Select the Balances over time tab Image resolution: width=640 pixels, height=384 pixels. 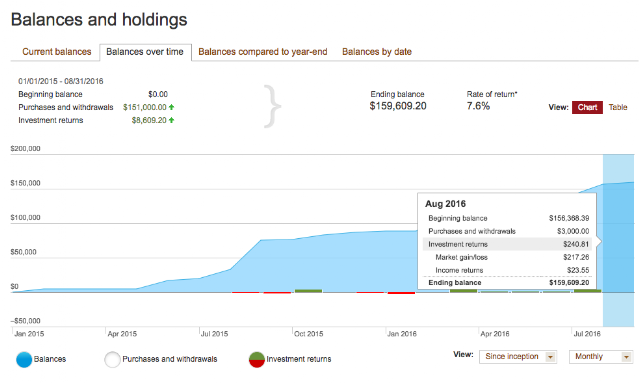tap(145, 52)
